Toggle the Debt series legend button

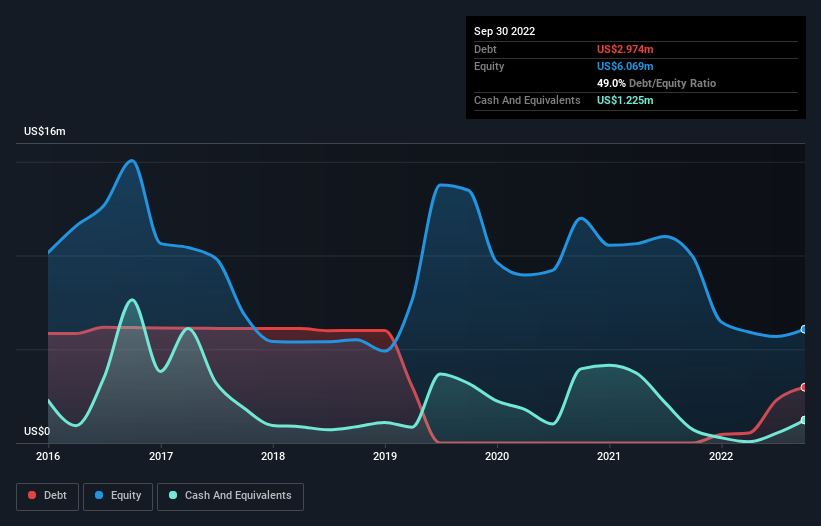pyautogui.click(x=47, y=496)
